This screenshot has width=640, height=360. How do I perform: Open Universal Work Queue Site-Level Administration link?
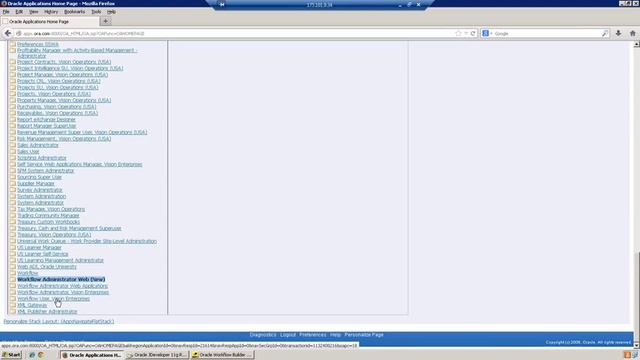point(87,241)
